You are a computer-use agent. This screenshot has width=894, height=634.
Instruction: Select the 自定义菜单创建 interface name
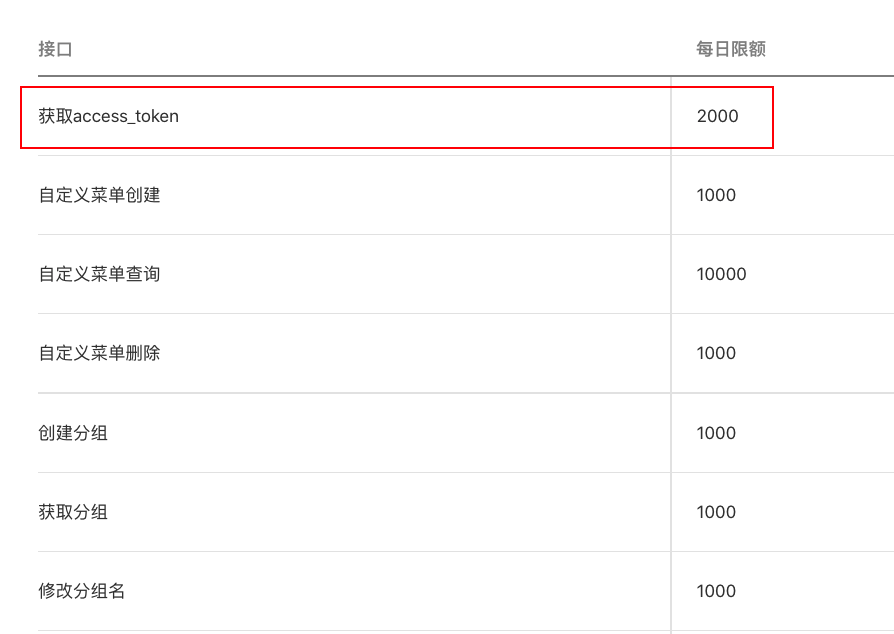pos(100,195)
